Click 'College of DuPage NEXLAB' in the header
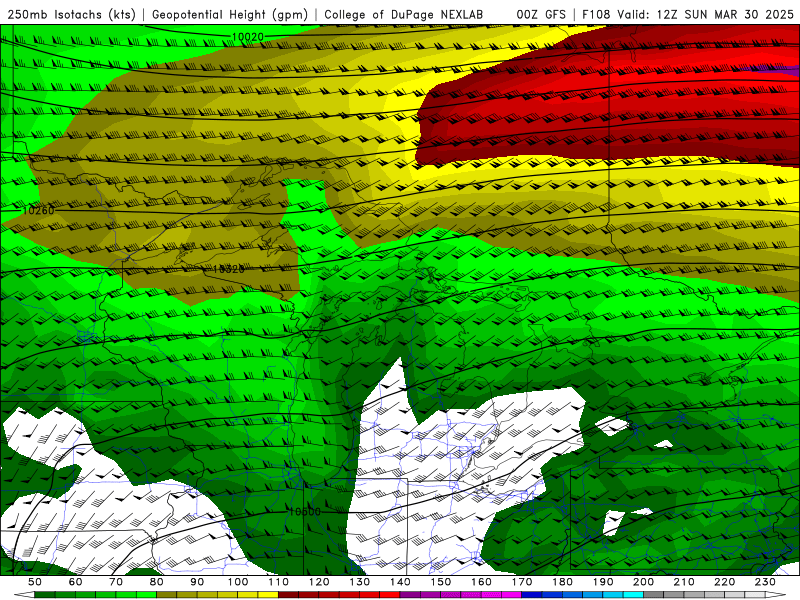800x600 pixels. click(403, 14)
